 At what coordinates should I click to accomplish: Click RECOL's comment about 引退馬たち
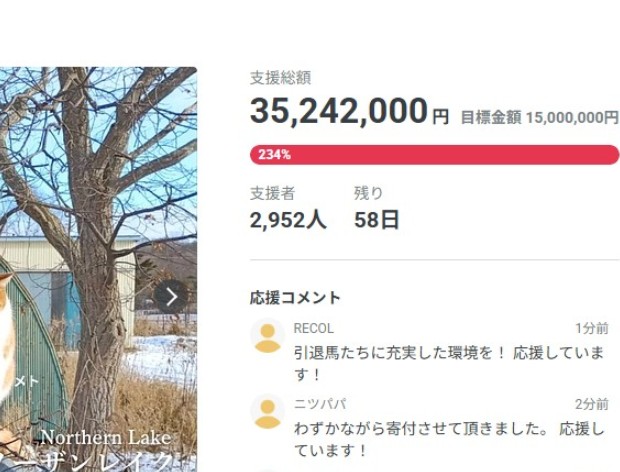(449, 364)
